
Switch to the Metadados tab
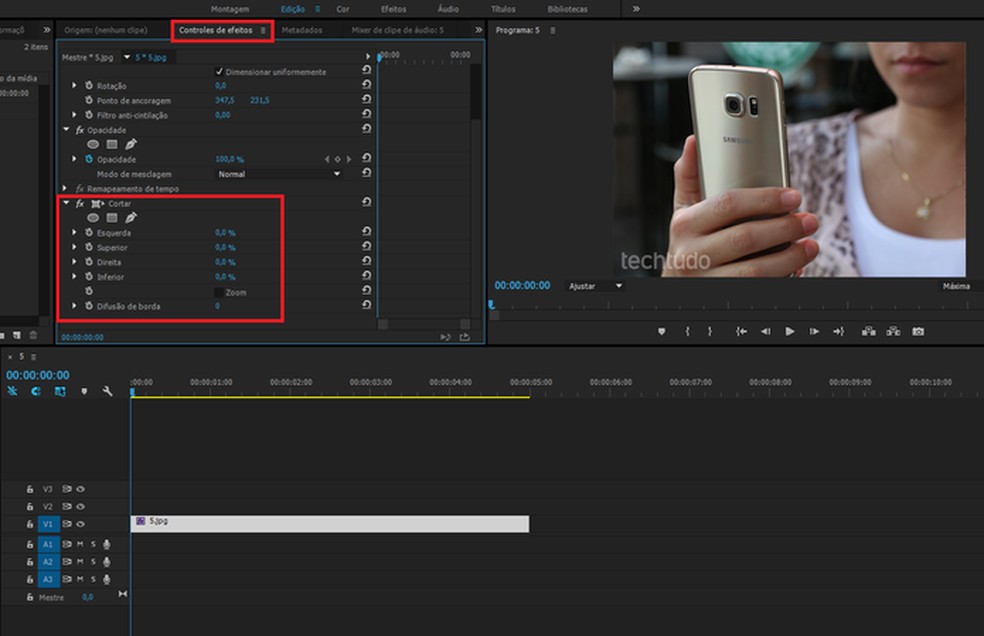(x=301, y=30)
